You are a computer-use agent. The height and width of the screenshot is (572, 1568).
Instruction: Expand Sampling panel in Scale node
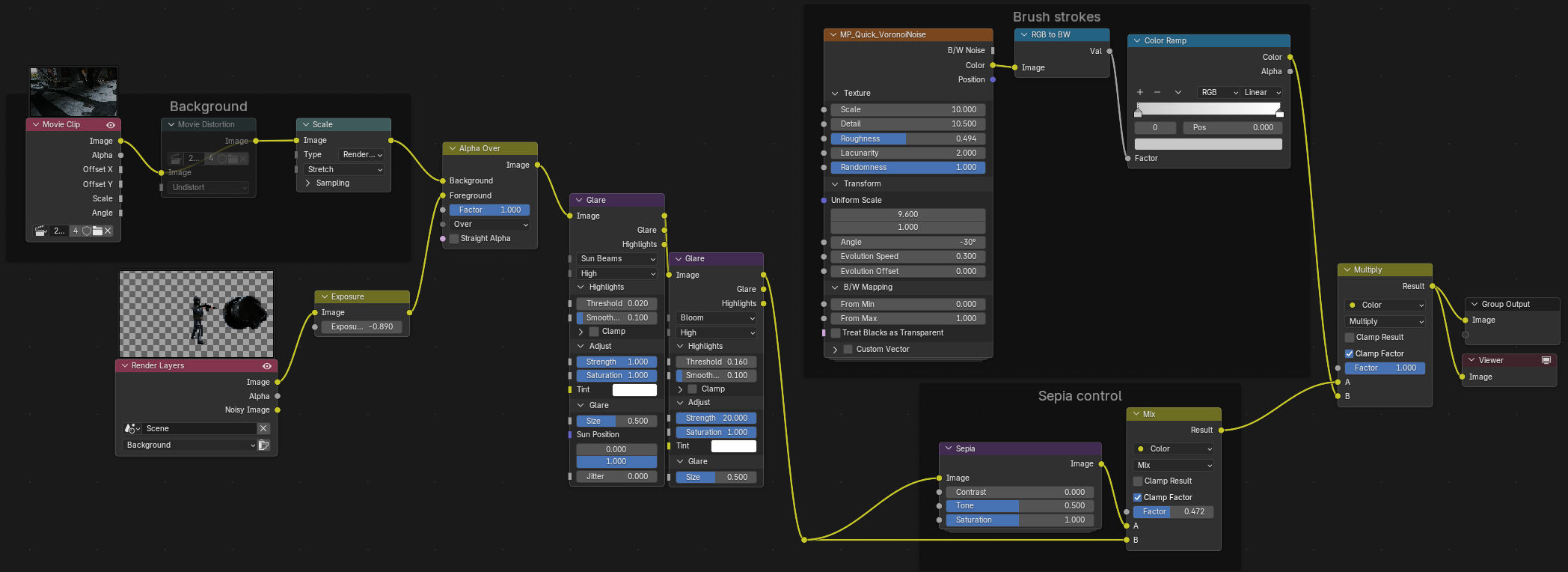point(307,183)
